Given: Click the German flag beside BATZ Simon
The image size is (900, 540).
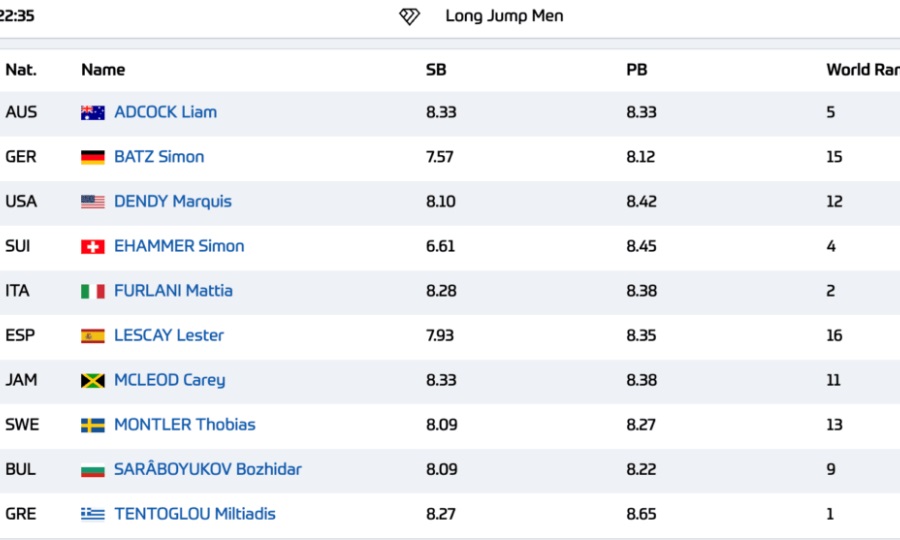Looking at the screenshot, I should tap(92, 157).
